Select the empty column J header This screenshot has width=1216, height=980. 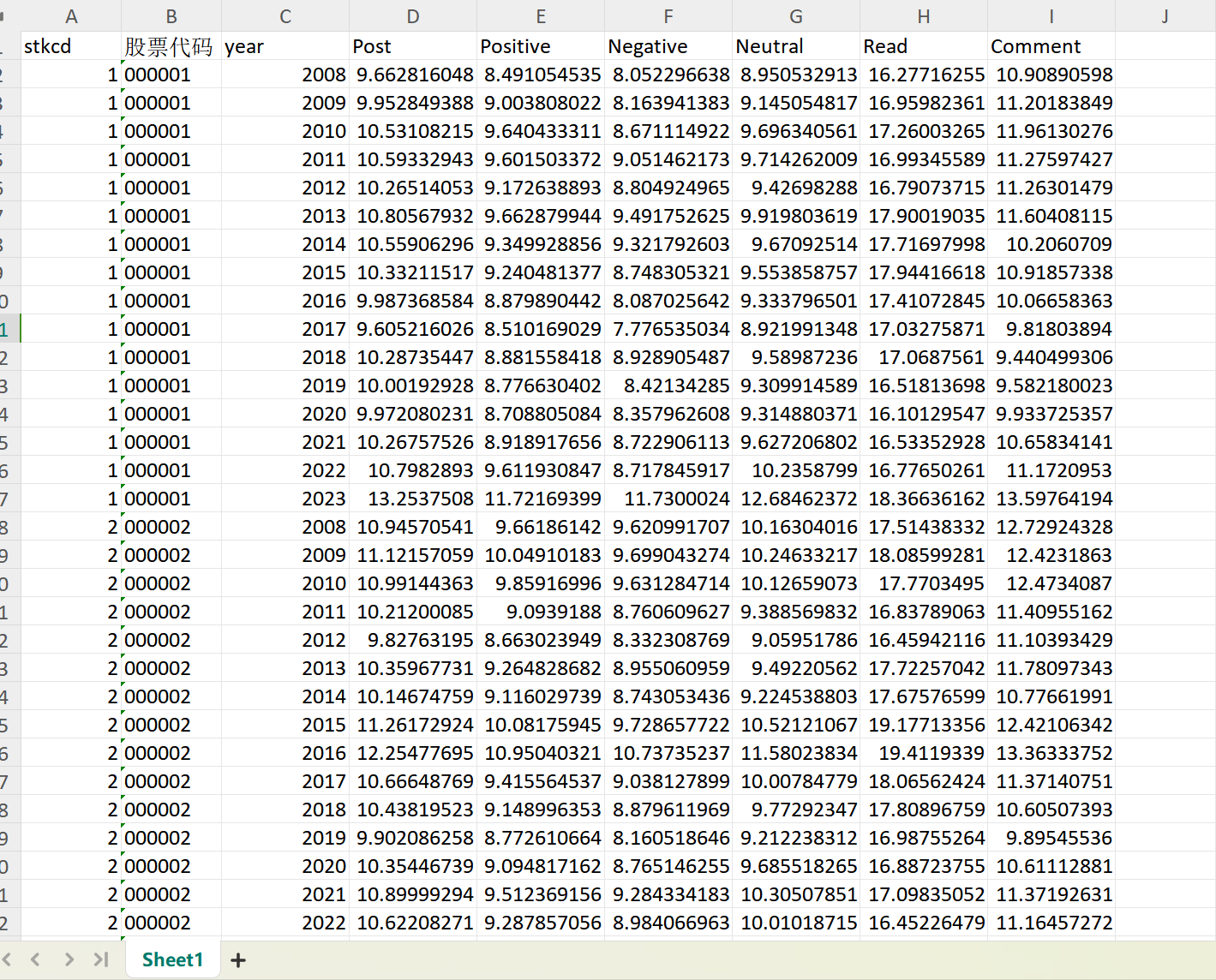[x=1165, y=16]
